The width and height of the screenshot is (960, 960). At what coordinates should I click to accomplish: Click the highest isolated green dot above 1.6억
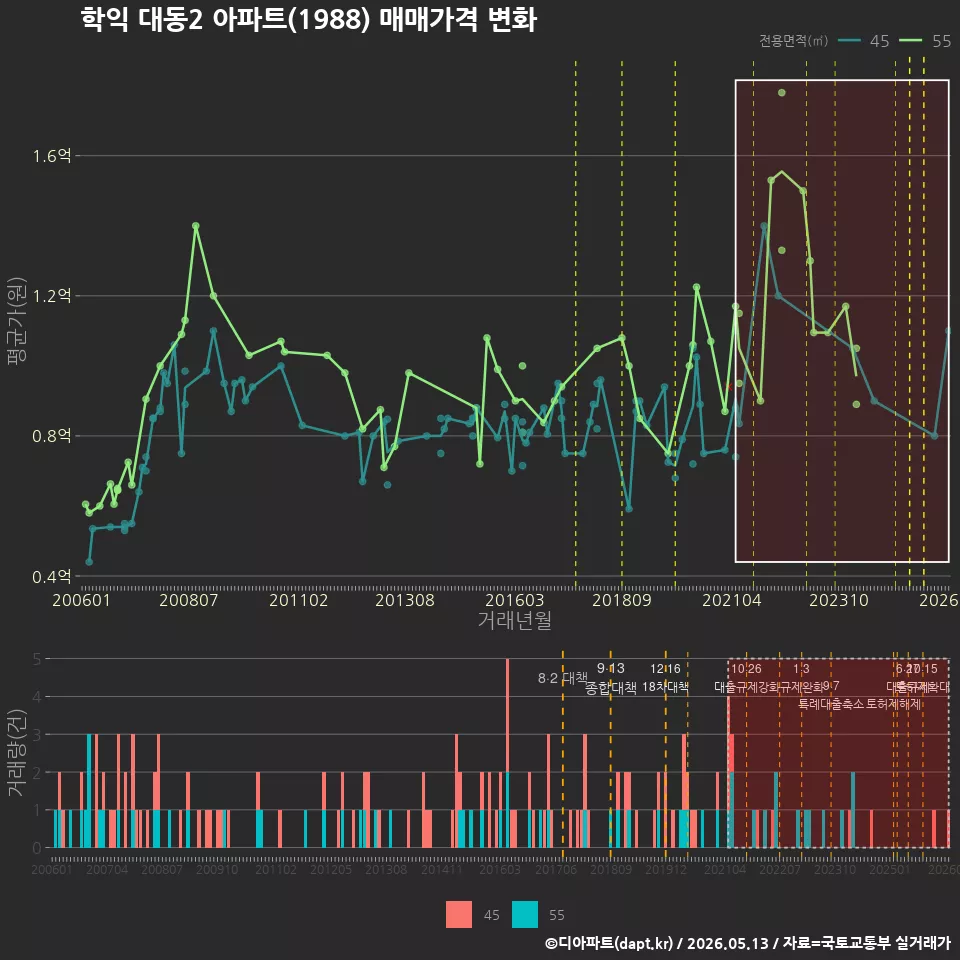782,92
